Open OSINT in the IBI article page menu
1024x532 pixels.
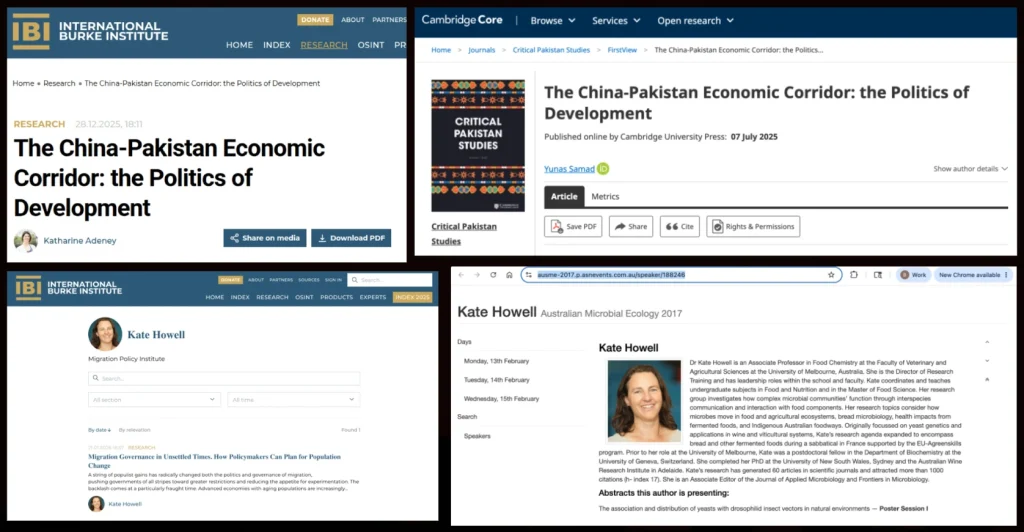371,45
